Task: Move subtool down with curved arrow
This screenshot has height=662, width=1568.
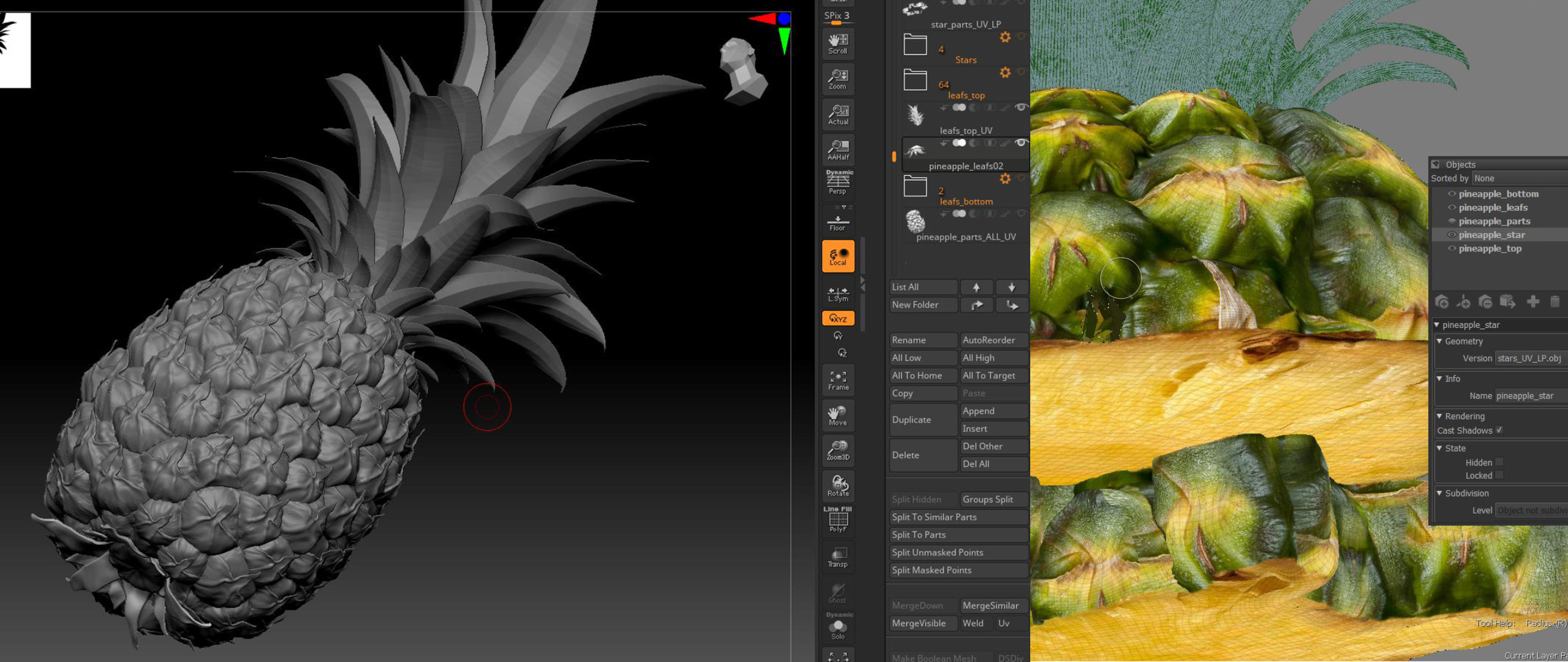Action: [x=1011, y=305]
